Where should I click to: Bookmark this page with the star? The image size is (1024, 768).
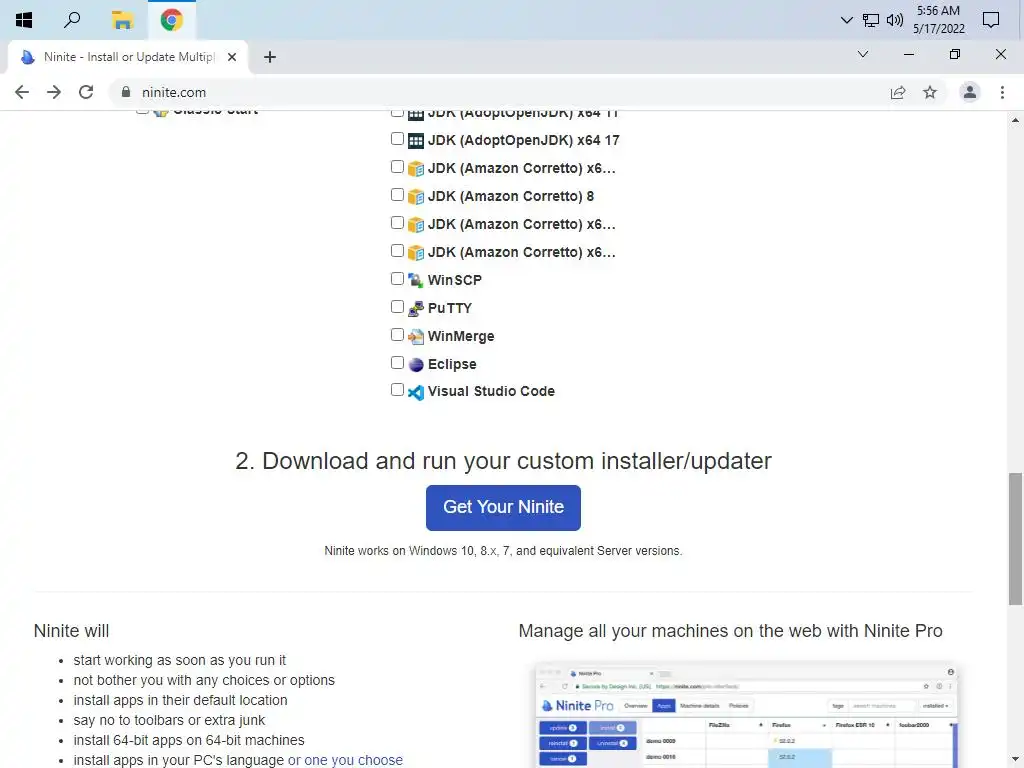tap(930, 92)
